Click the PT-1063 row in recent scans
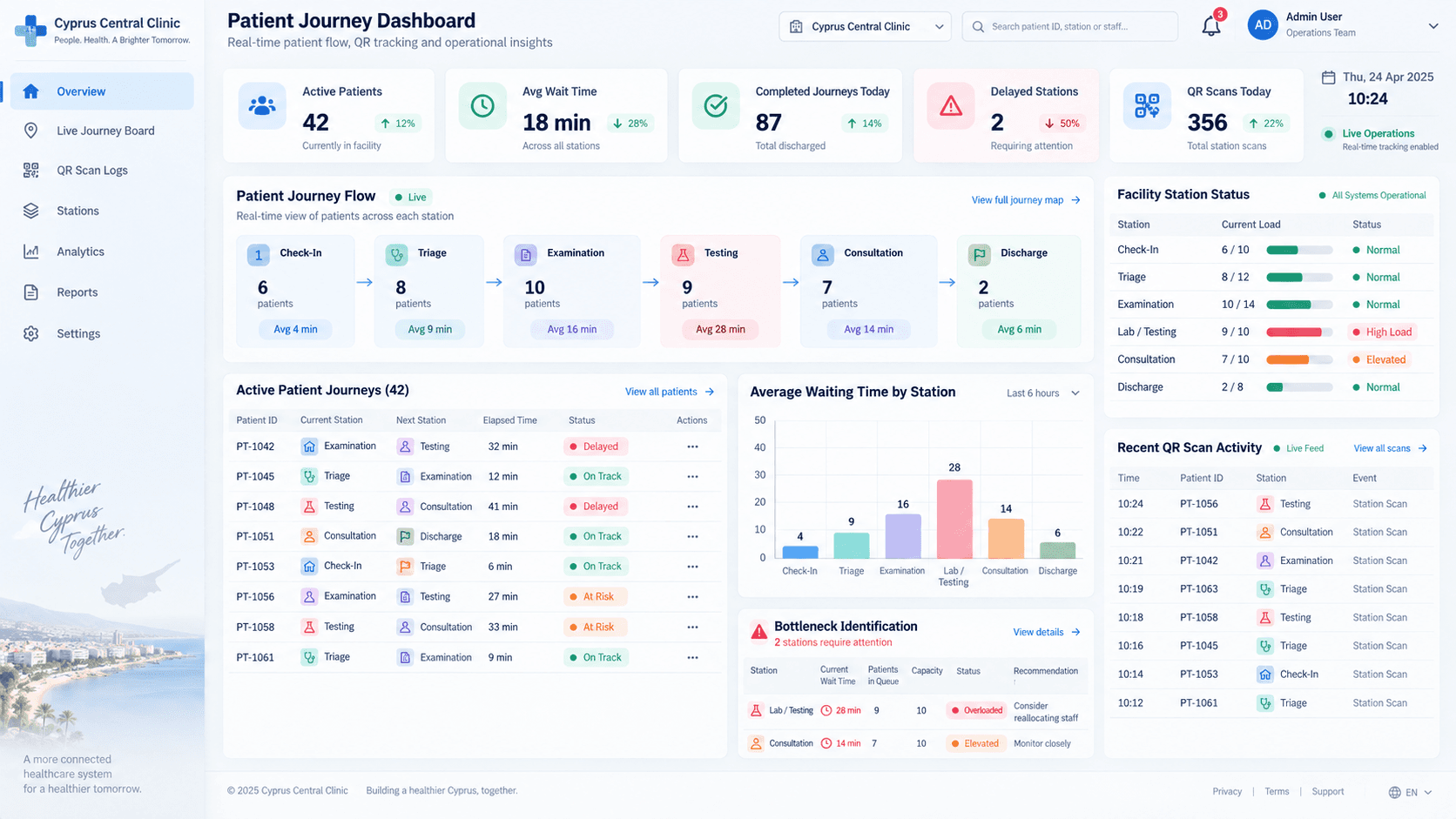 pos(1271,589)
